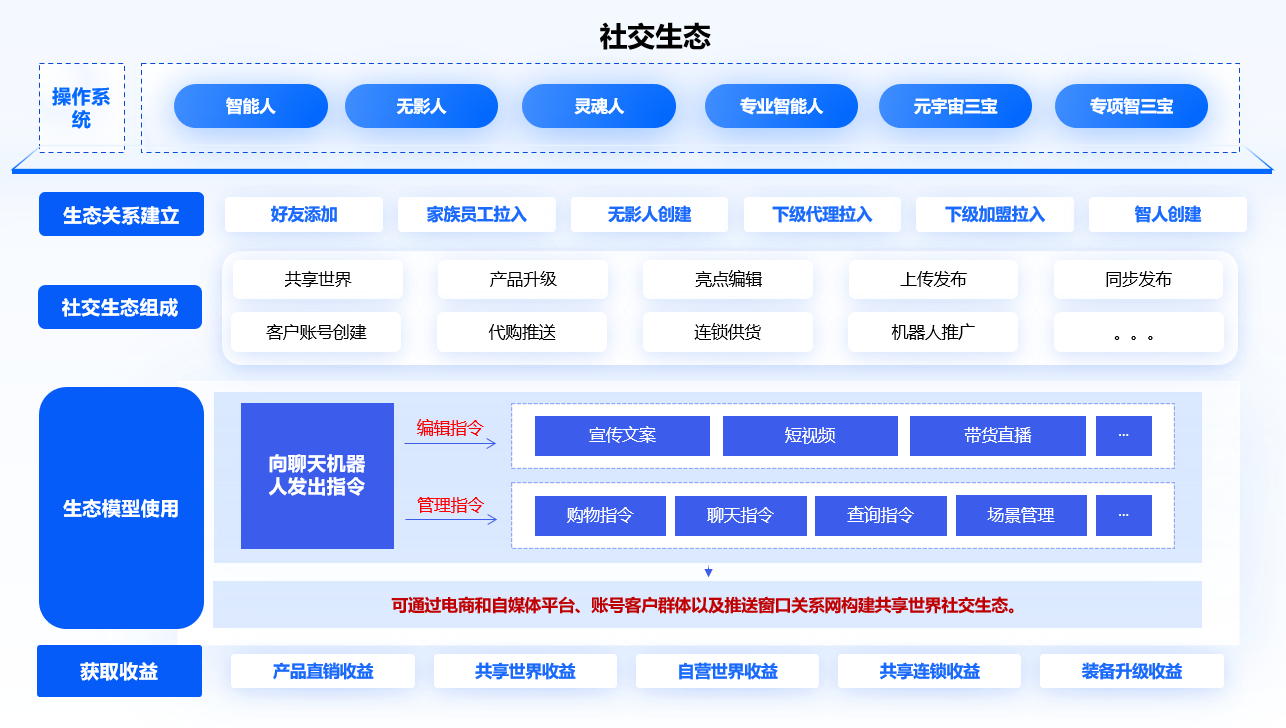Click the red 编辑指令 arrow label
The height and width of the screenshot is (728, 1286).
pyautogui.click(x=450, y=429)
